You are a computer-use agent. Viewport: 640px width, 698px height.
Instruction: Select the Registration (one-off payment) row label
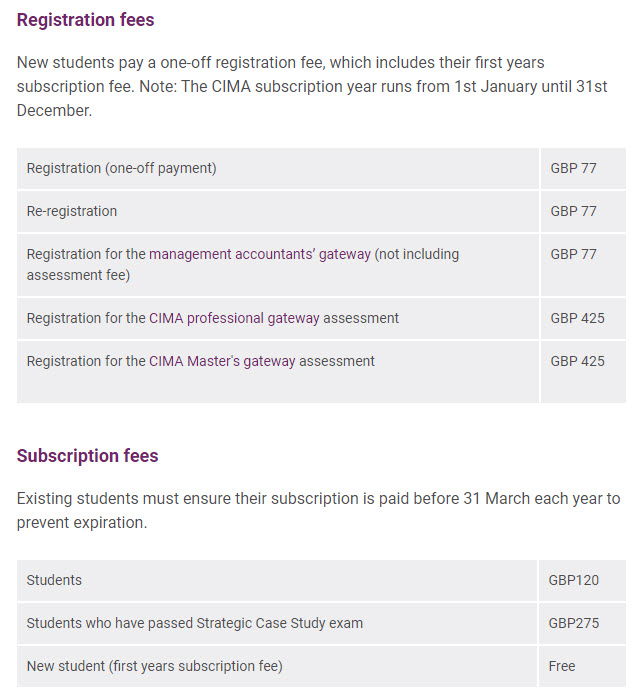121,168
